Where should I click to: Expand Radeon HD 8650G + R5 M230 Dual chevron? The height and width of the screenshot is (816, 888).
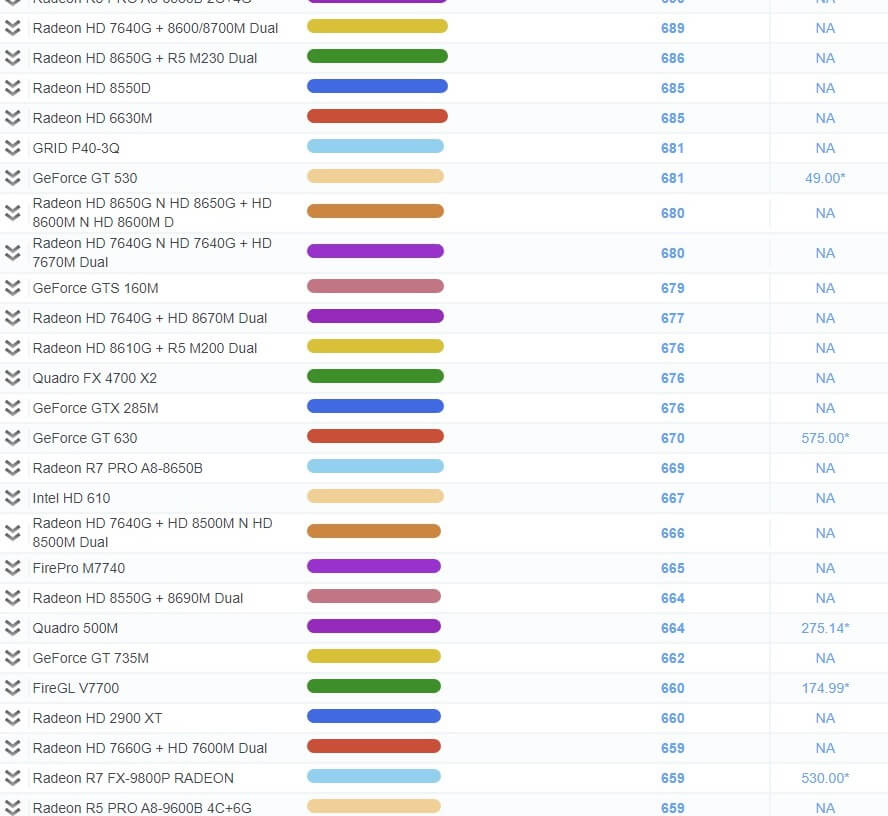coord(12,58)
